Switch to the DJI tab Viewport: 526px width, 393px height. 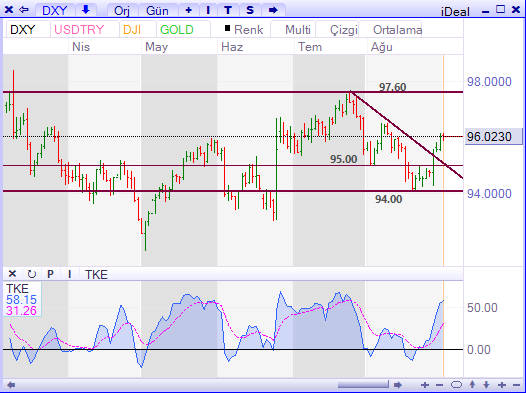(137, 30)
